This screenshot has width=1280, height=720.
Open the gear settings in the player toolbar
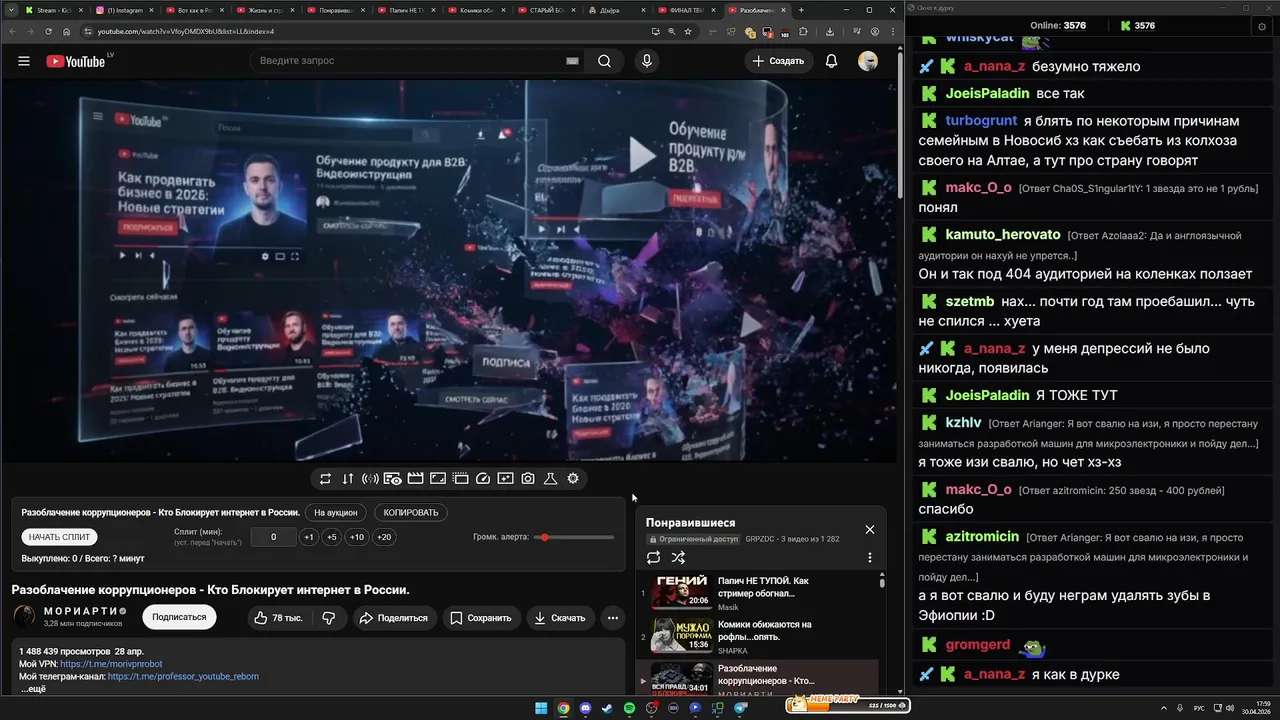tap(573, 479)
